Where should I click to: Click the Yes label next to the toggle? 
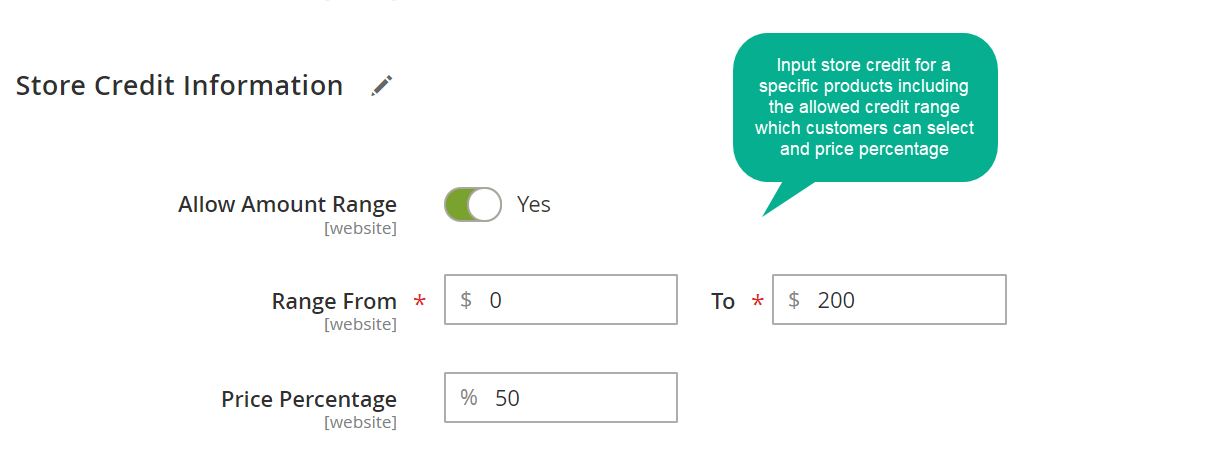[x=534, y=205]
